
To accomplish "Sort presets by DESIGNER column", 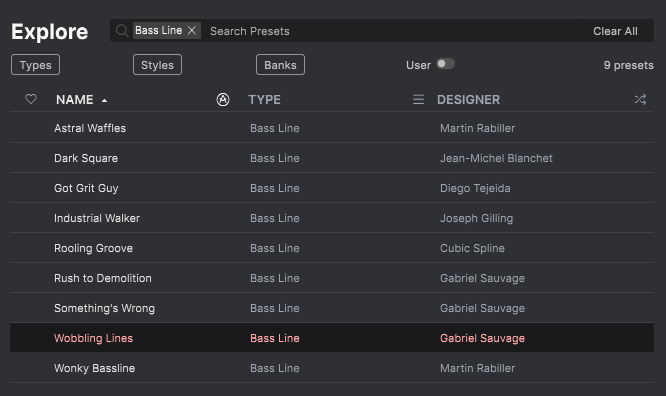I will click(468, 99).
